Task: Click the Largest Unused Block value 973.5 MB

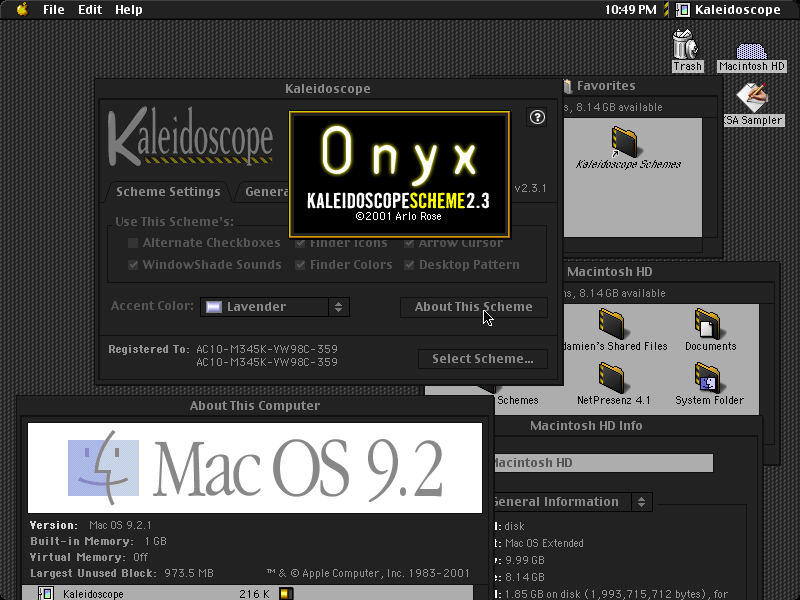Action: (x=189, y=573)
